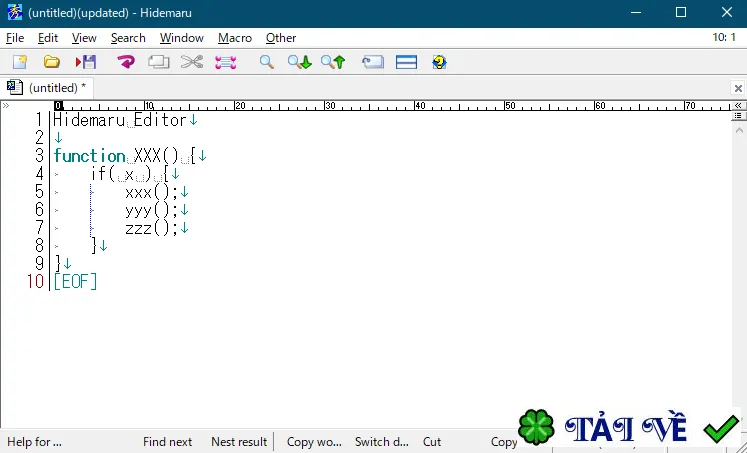Click the split window icon in the toolbar
This screenshot has height=453, width=747.
point(406,62)
